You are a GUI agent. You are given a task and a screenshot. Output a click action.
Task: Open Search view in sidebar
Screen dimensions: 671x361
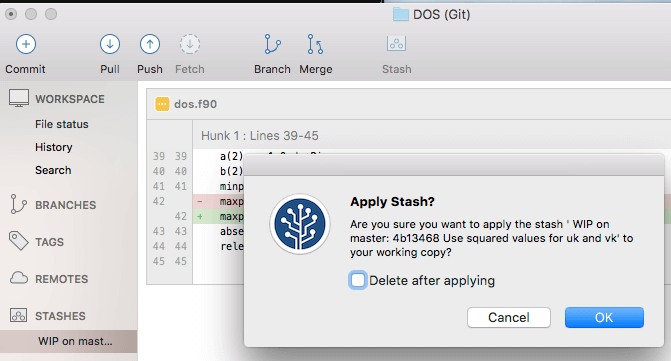53,170
